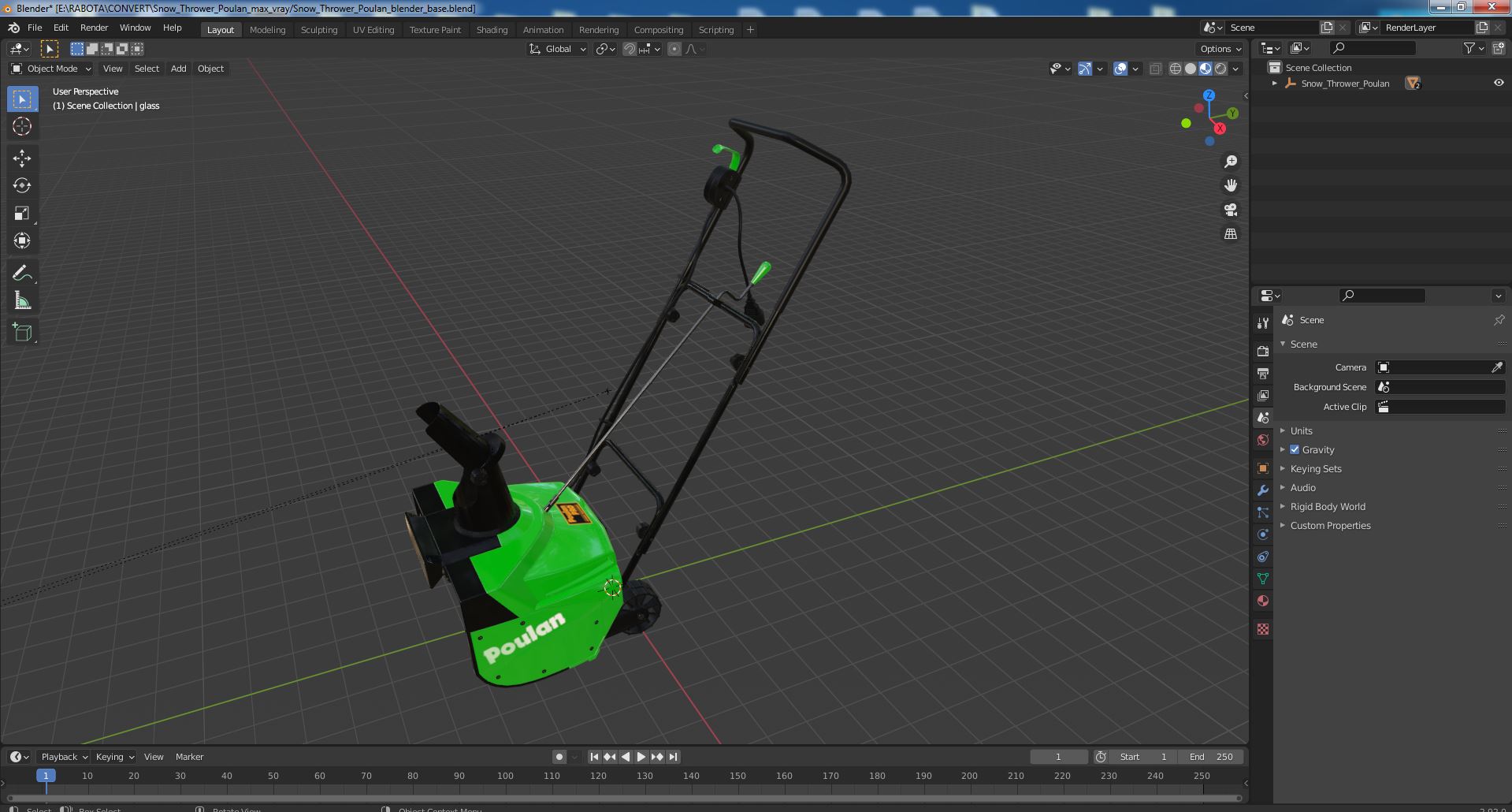The width and height of the screenshot is (1512, 812).
Task: Jump to the first frame
Action: [x=594, y=757]
